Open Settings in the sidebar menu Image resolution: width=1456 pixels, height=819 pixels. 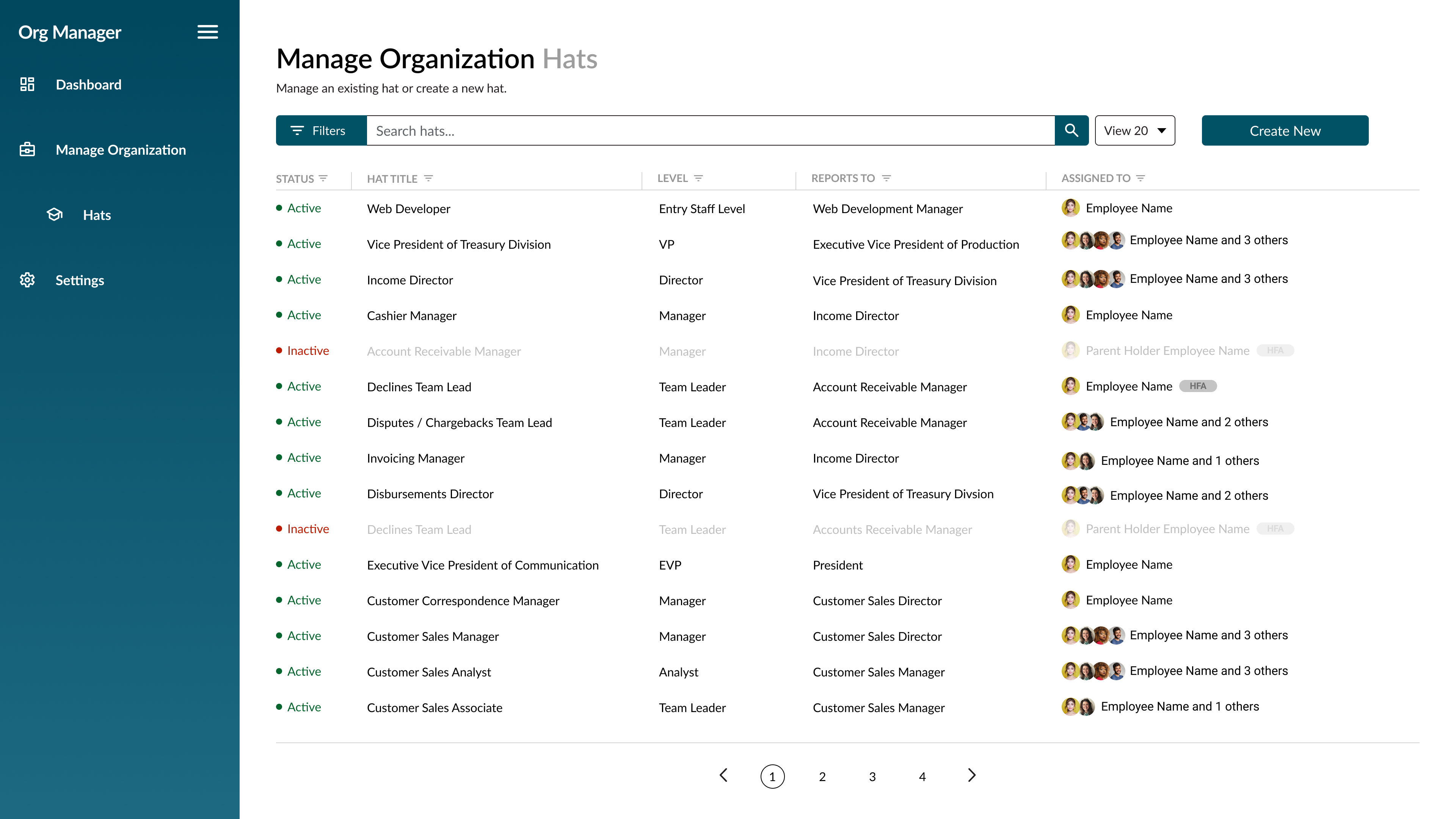pyautogui.click(x=80, y=280)
